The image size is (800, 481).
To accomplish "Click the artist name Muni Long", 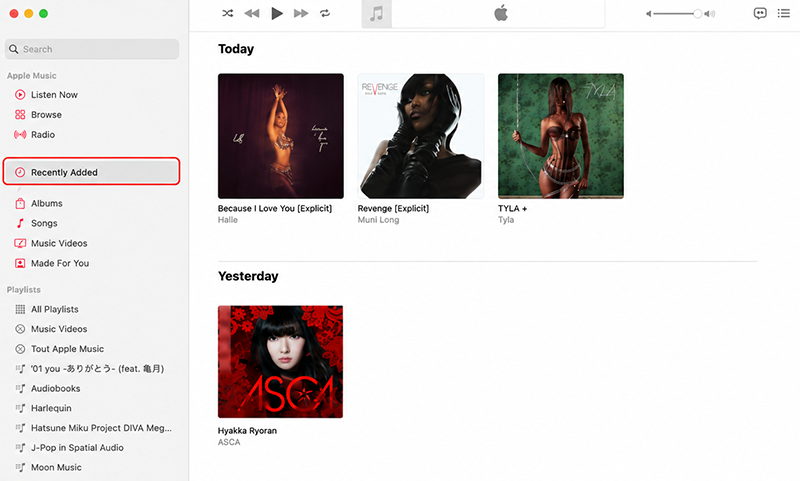I will (x=379, y=220).
